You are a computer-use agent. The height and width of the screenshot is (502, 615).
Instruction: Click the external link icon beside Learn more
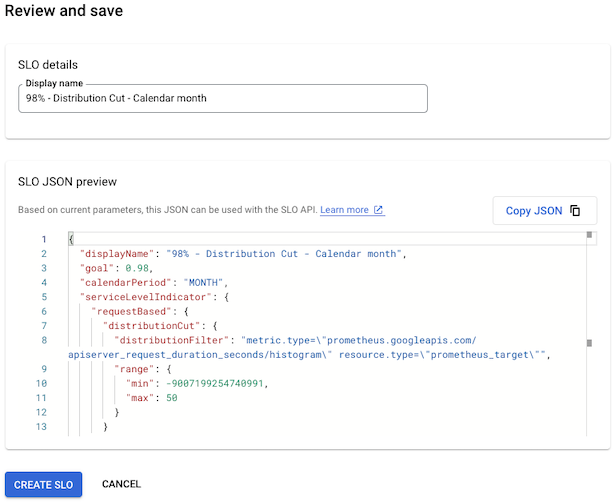pyautogui.click(x=379, y=210)
